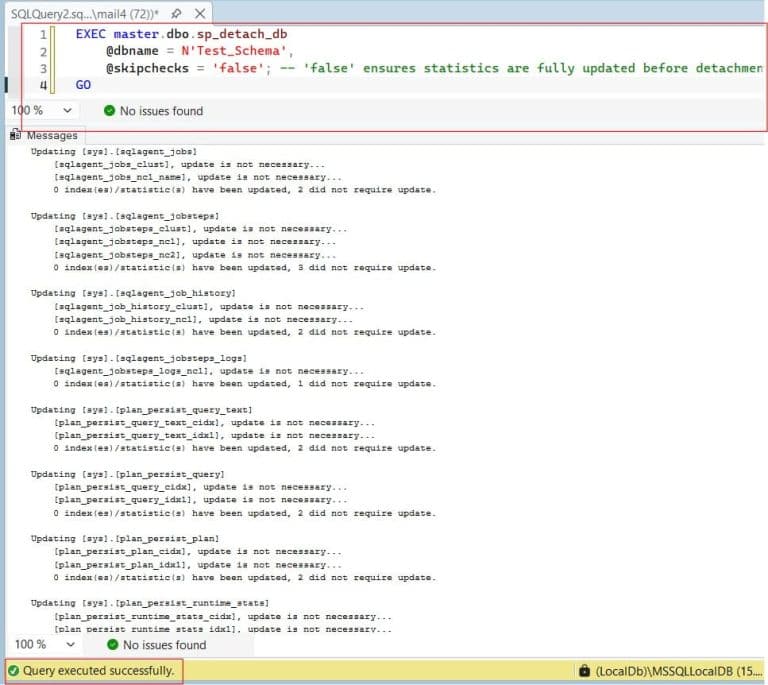Click the '[plan_persist_plan_cidx]' message line
Viewport: 768px width, 685px height.
pyautogui.click(x=198, y=552)
